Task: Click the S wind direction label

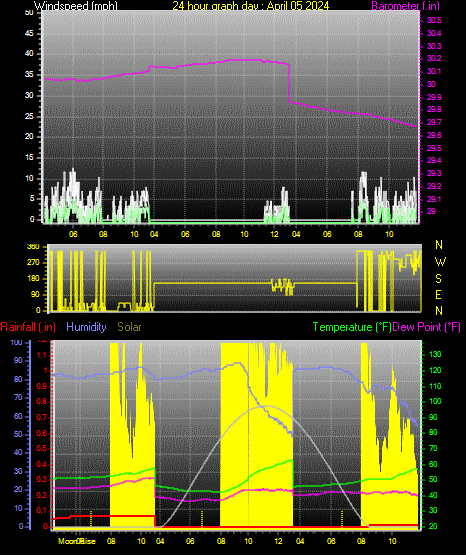Action: coord(438,279)
